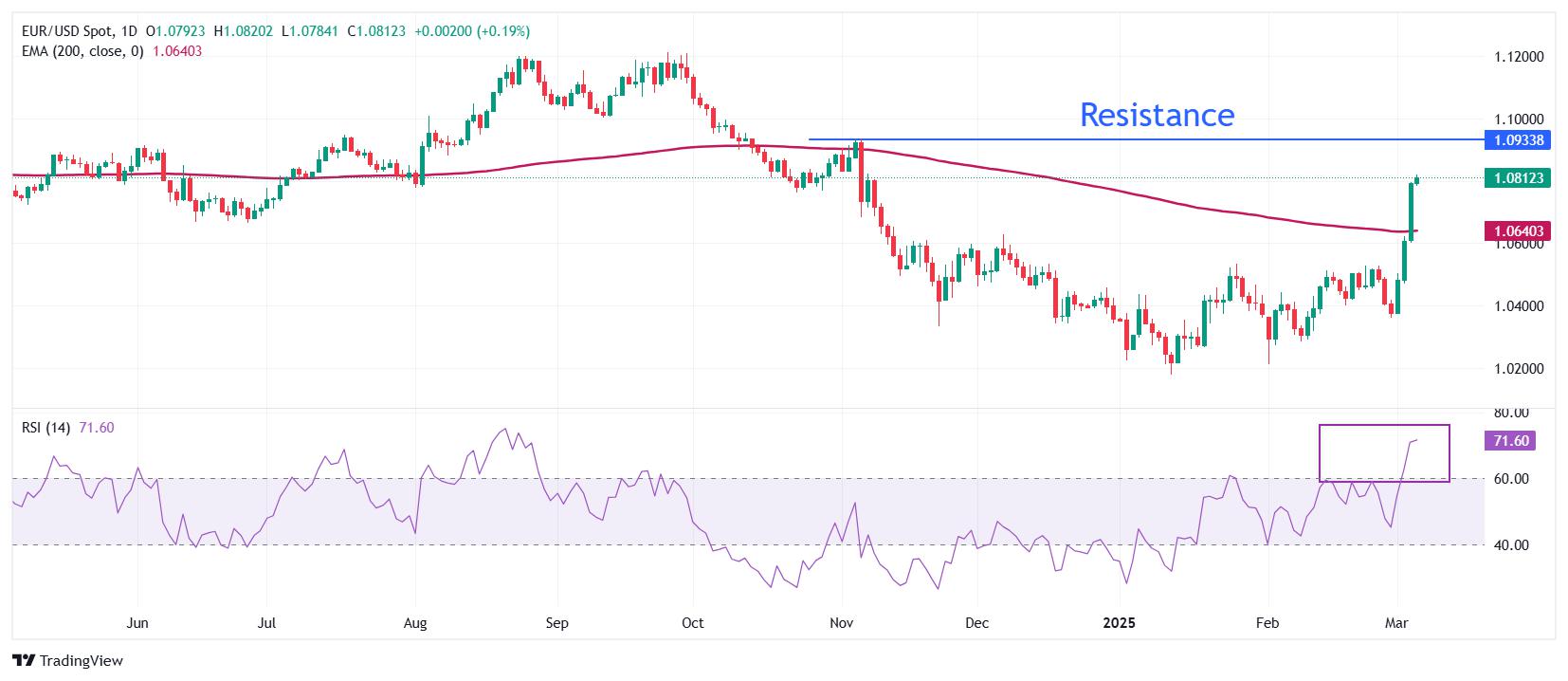Click the Aug label on time axis
Image resolution: width=1568 pixels, height=681 pixels.
pos(415,623)
